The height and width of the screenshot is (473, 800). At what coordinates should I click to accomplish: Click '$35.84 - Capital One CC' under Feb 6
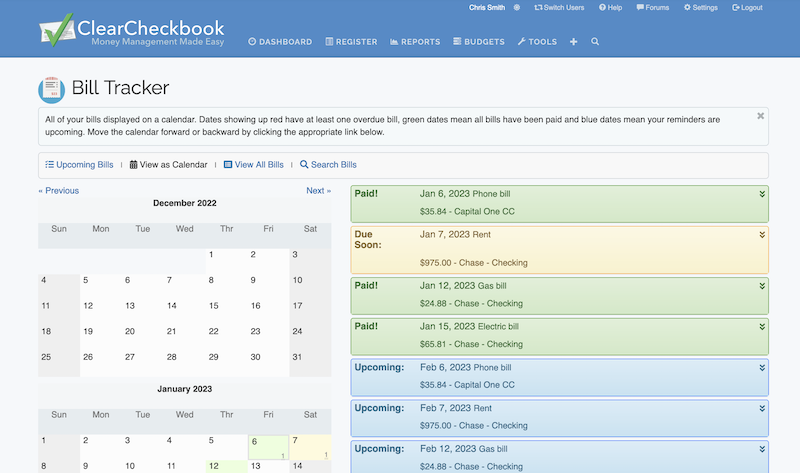(467, 385)
